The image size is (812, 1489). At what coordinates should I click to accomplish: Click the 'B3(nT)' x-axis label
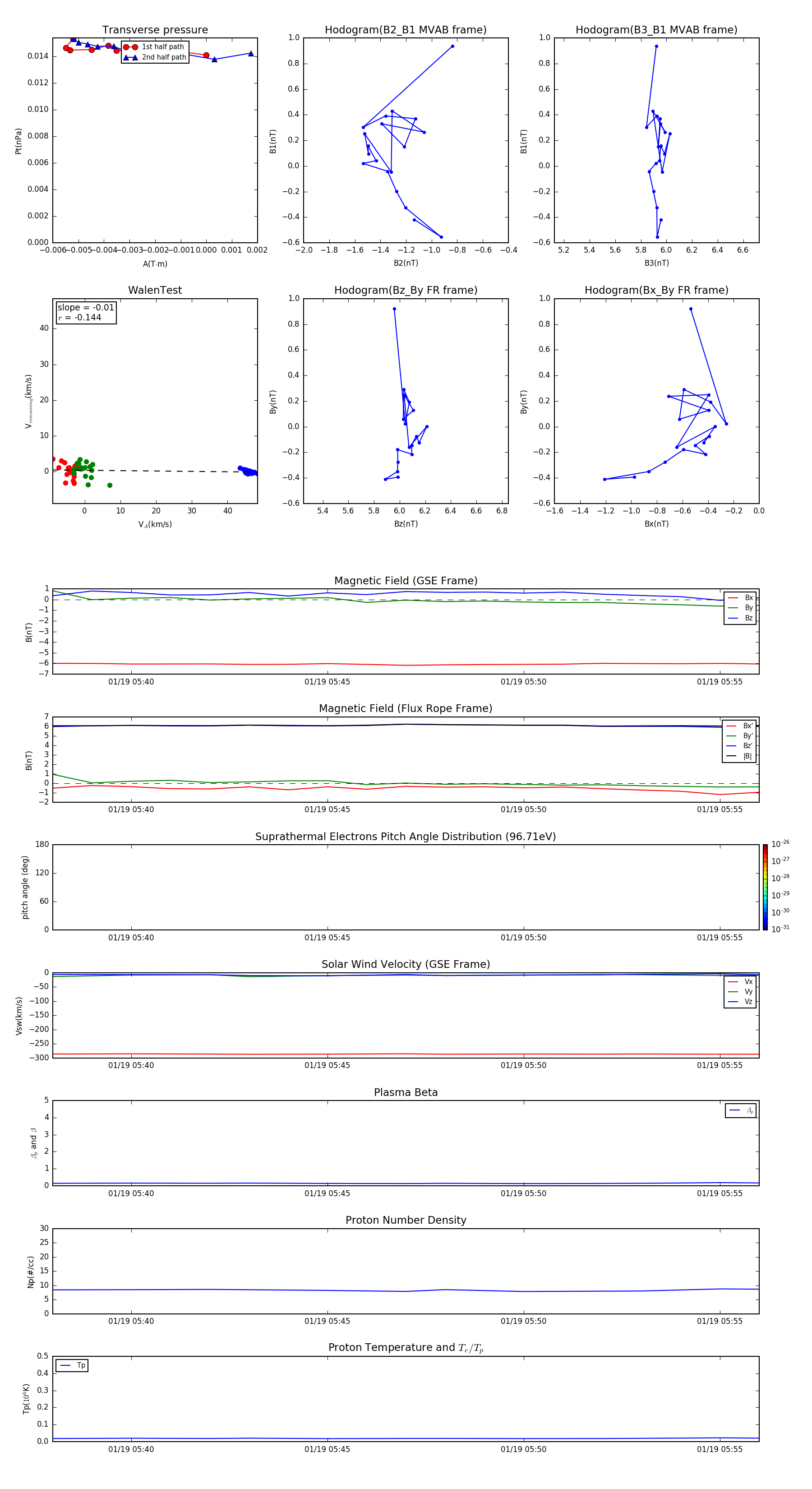tap(656, 263)
